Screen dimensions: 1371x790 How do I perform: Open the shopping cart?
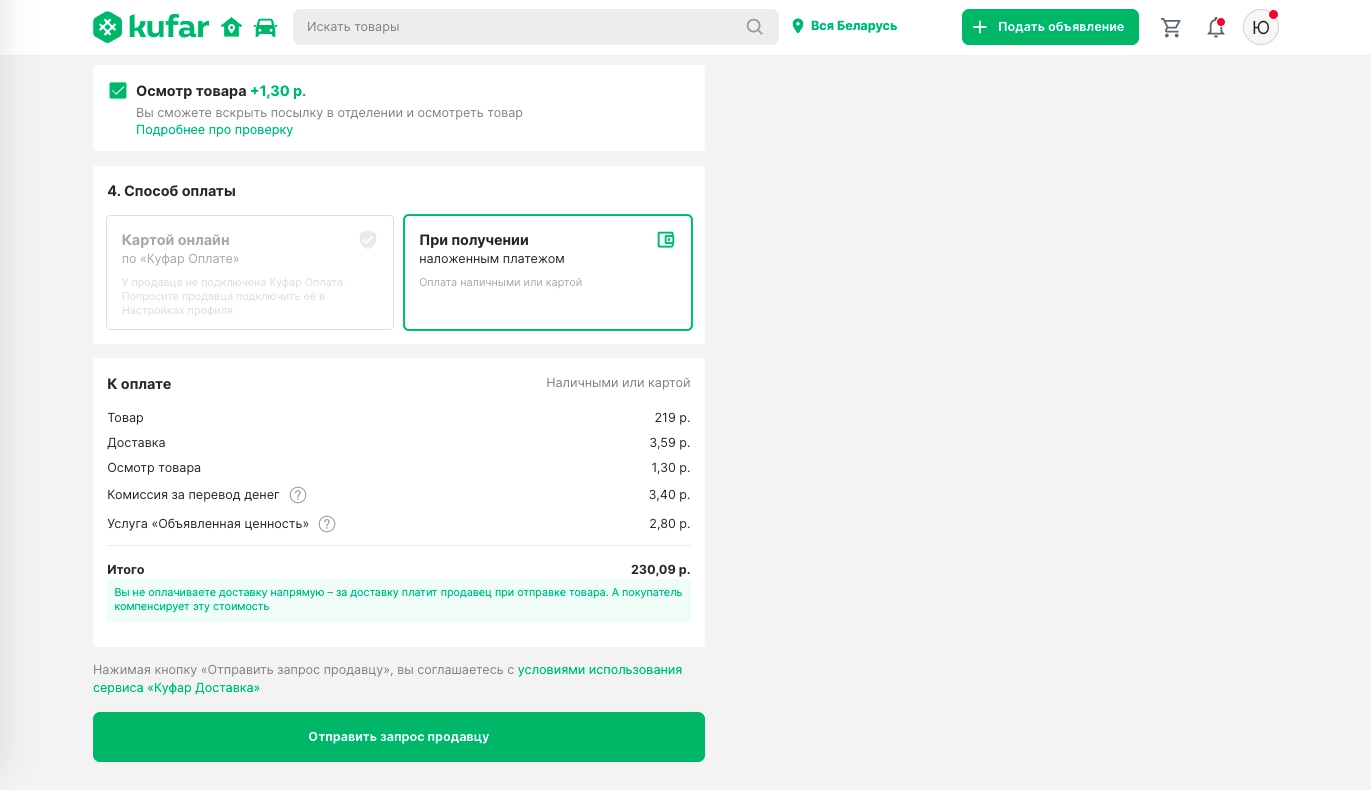click(x=1171, y=27)
